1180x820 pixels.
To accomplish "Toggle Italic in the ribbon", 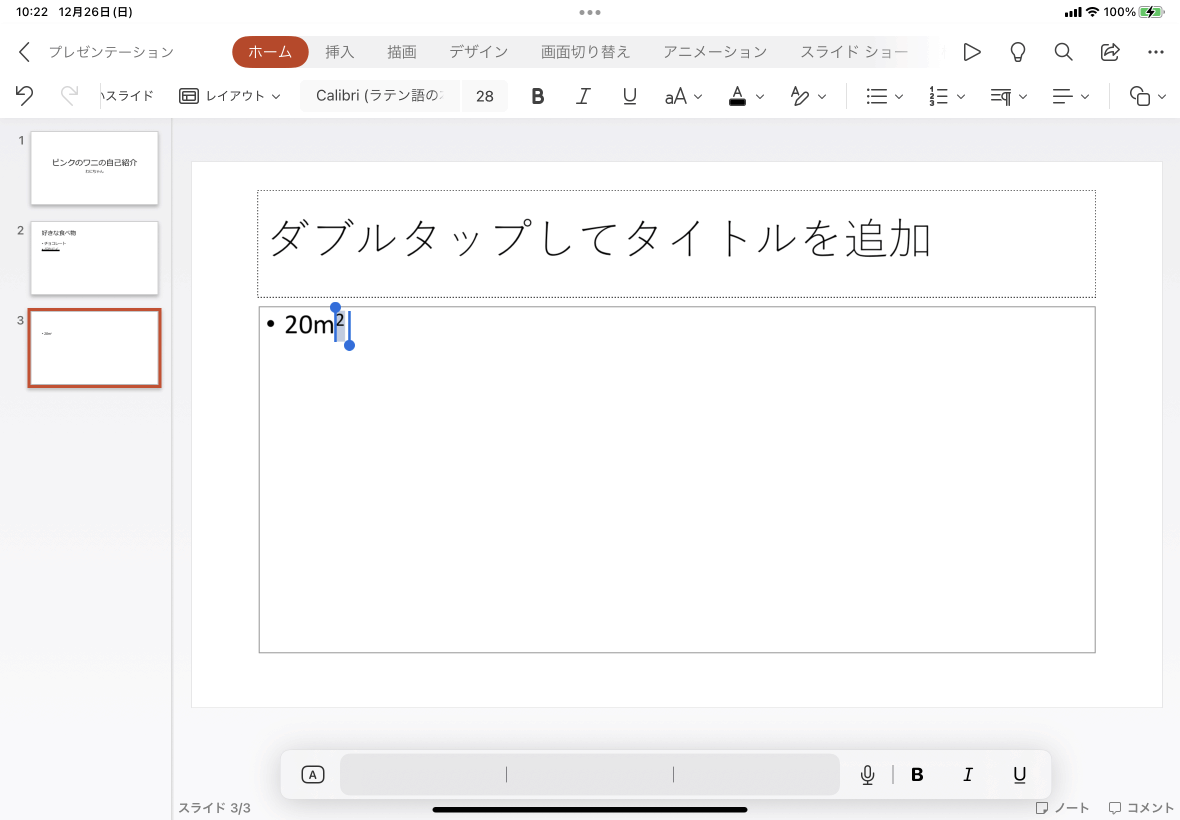I will coord(583,96).
